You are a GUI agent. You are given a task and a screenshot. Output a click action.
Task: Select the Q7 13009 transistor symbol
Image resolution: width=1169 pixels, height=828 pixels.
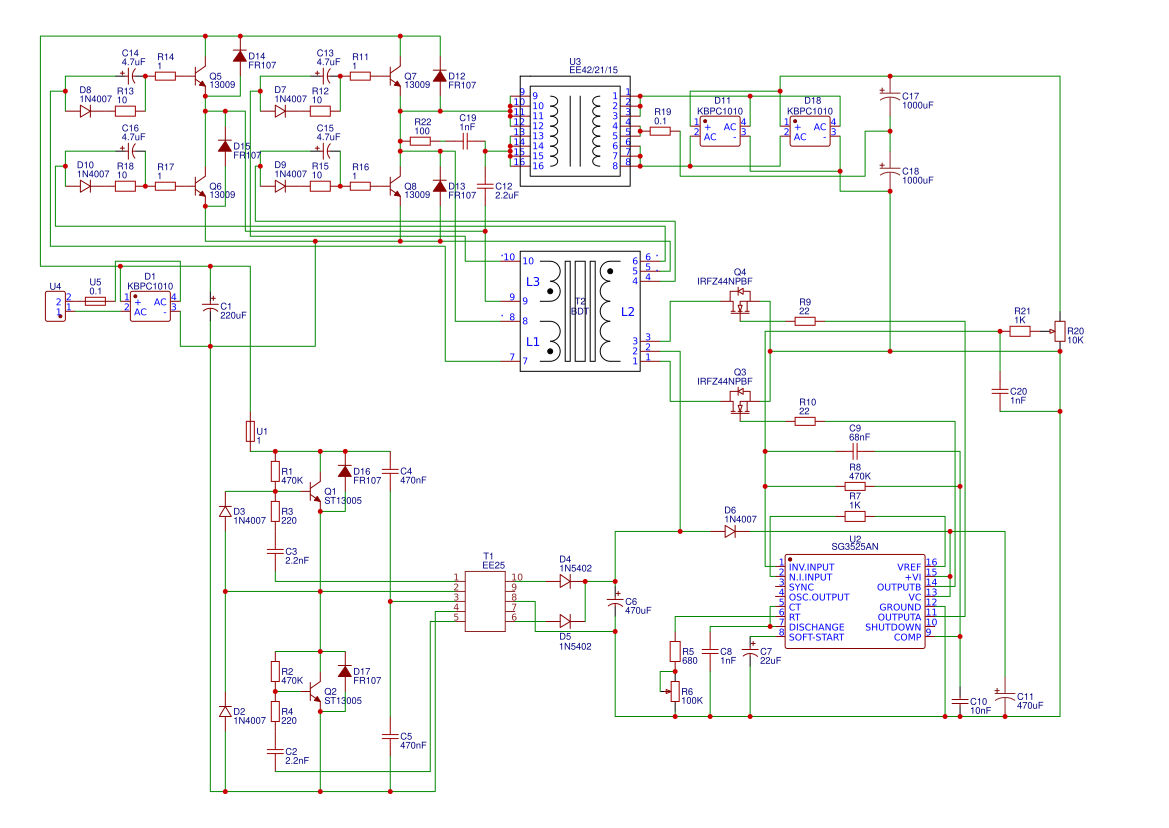click(x=395, y=76)
